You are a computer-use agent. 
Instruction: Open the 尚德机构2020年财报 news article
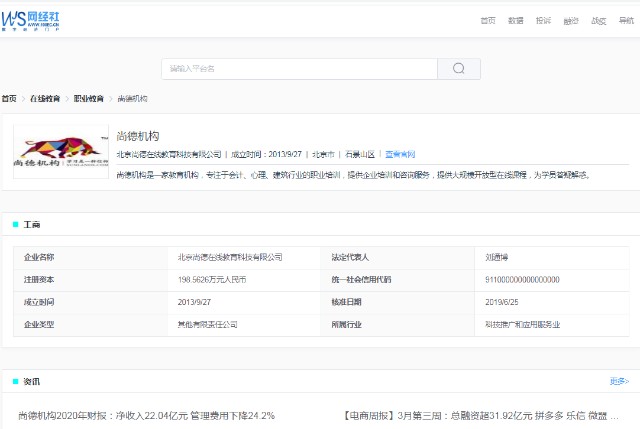(x=147, y=416)
